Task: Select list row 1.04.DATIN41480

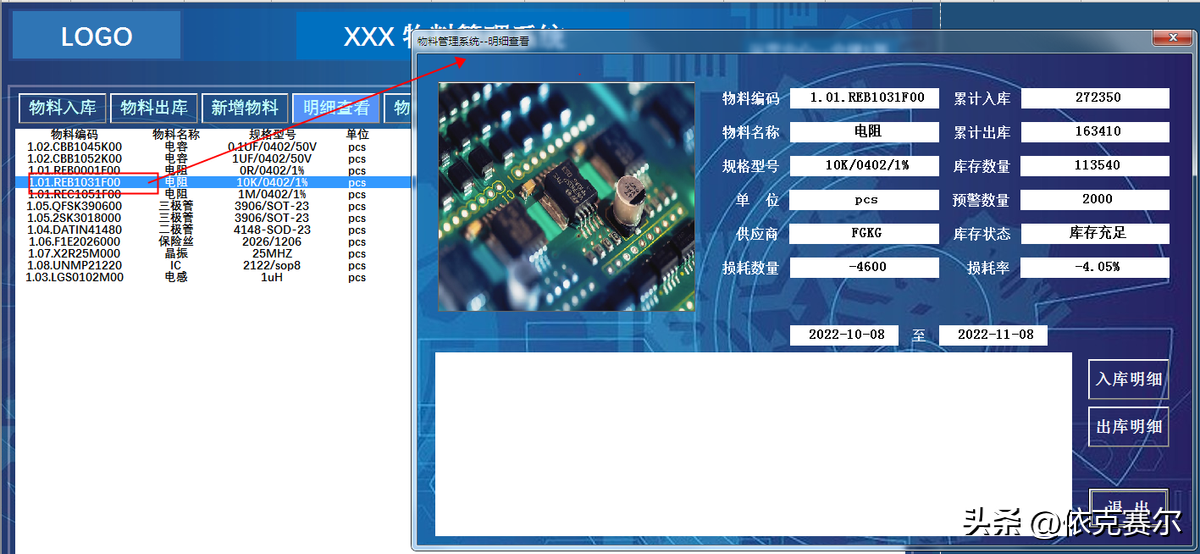Action: (214, 230)
